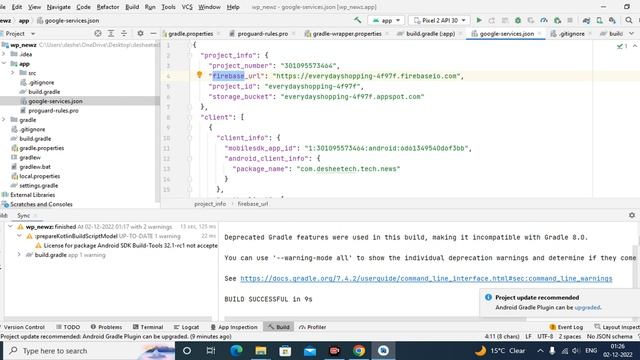Expand the .idea folder
The height and width of the screenshot is (360, 640).
point(4,54)
